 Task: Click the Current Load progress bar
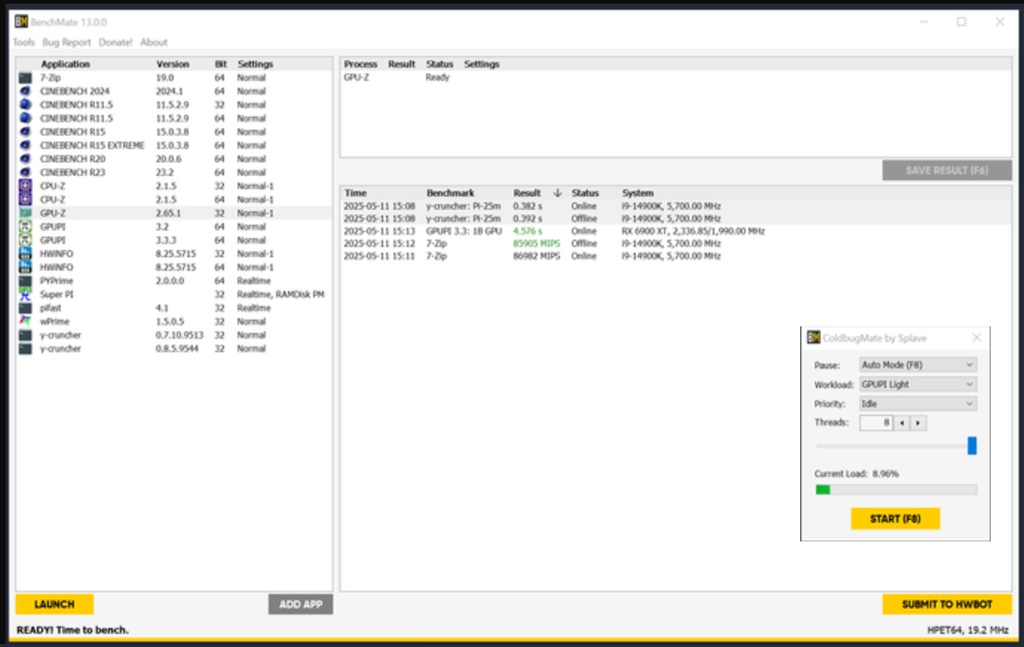click(x=896, y=490)
